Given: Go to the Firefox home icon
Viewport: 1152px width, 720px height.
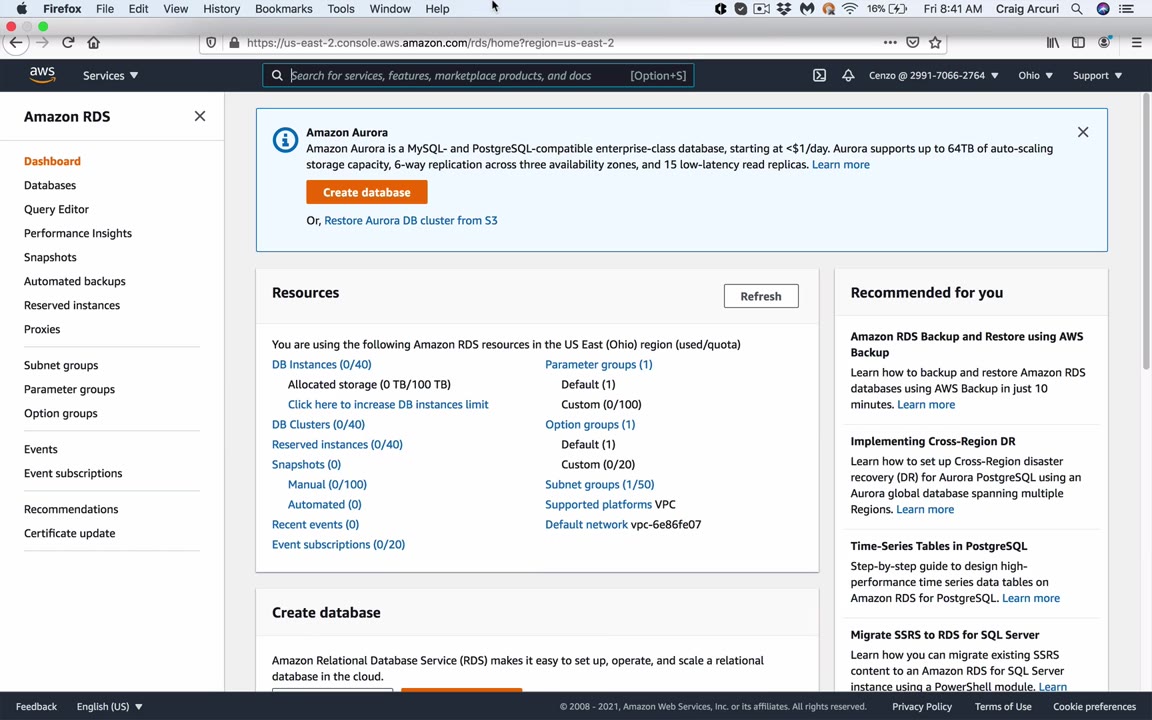Looking at the screenshot, I should [x=93, y=43].
